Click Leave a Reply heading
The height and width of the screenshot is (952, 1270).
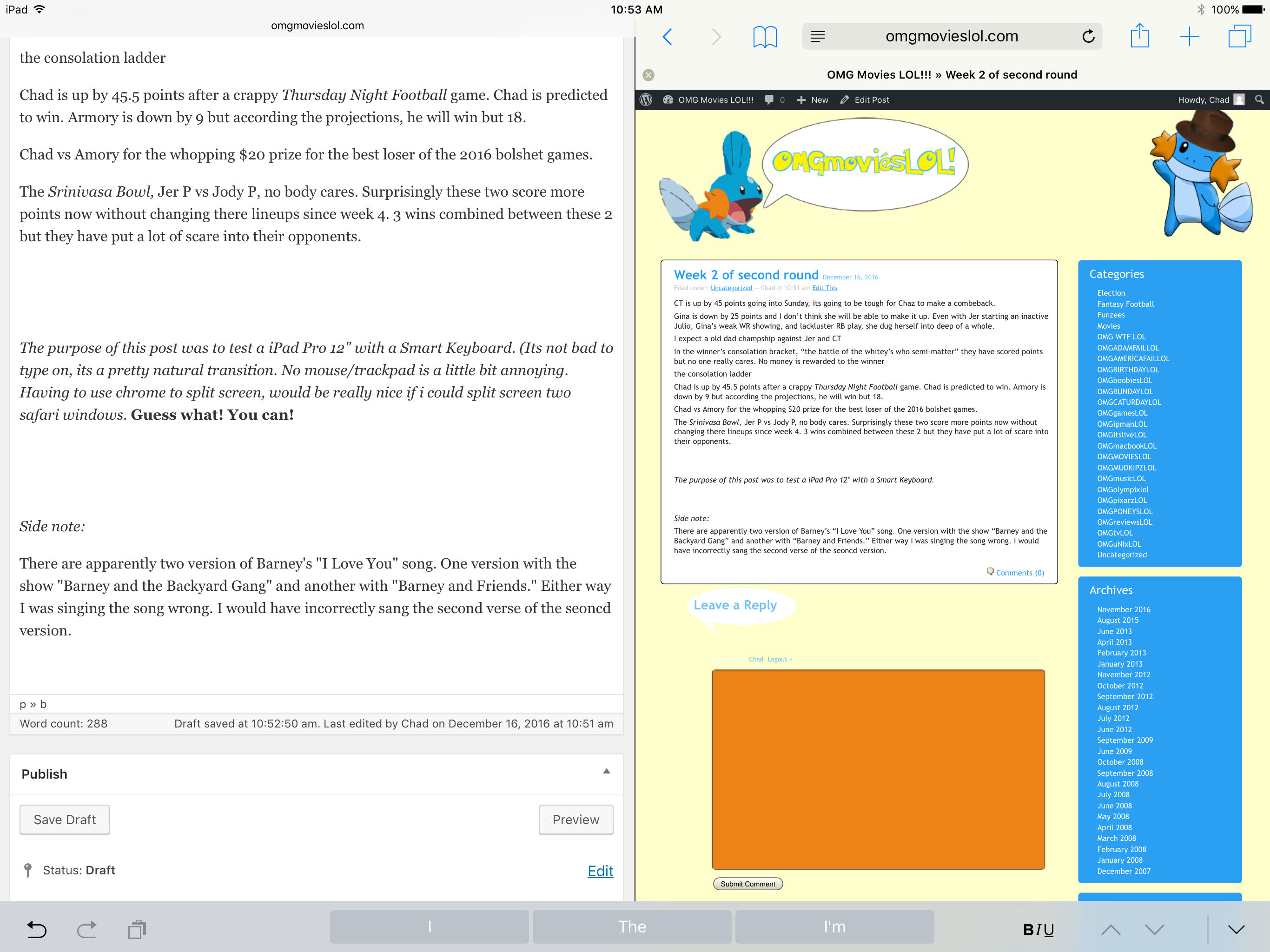tap(735, 605)
